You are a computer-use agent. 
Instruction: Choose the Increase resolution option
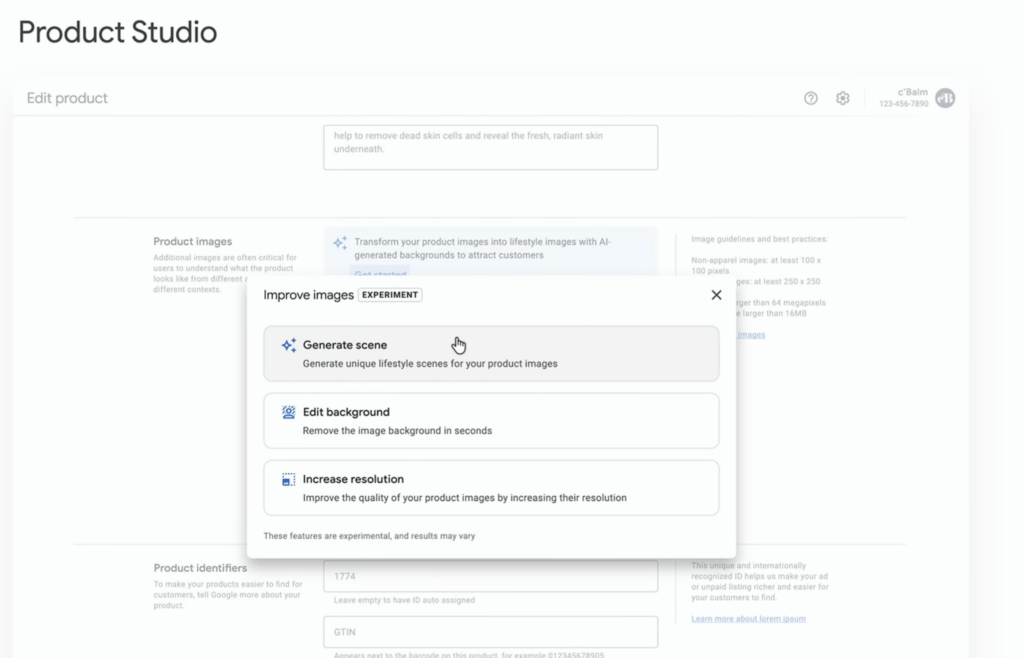tap(491, 488)
